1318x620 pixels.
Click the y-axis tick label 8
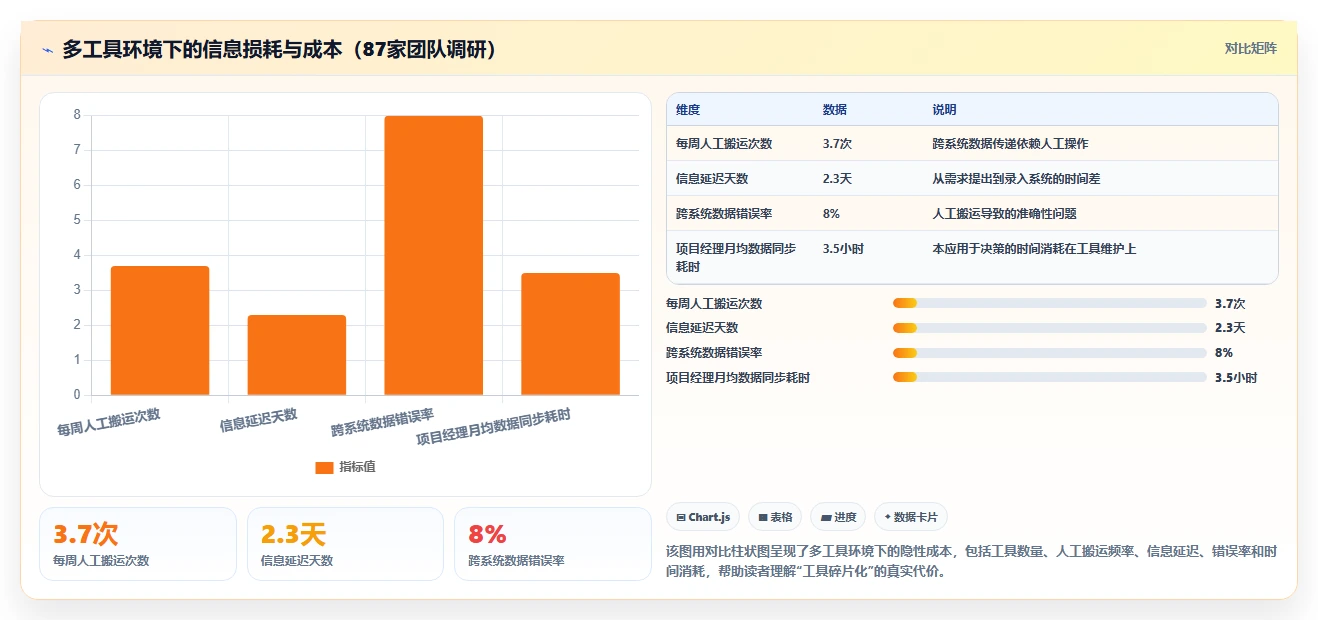[x=77, y=115]
